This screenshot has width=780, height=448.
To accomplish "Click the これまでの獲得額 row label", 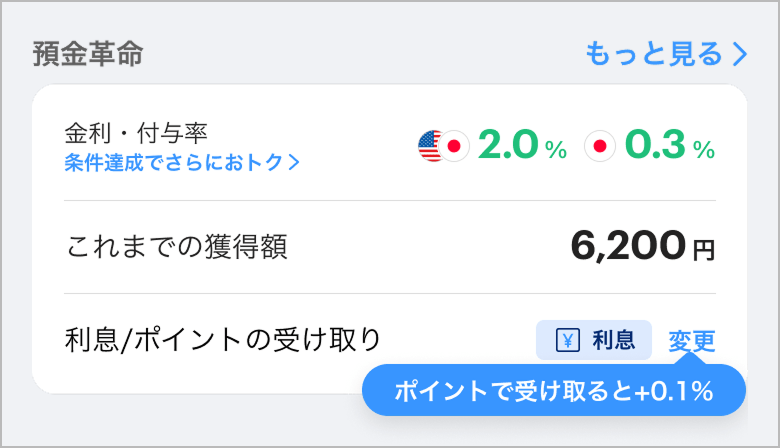I will coord(177,247).
